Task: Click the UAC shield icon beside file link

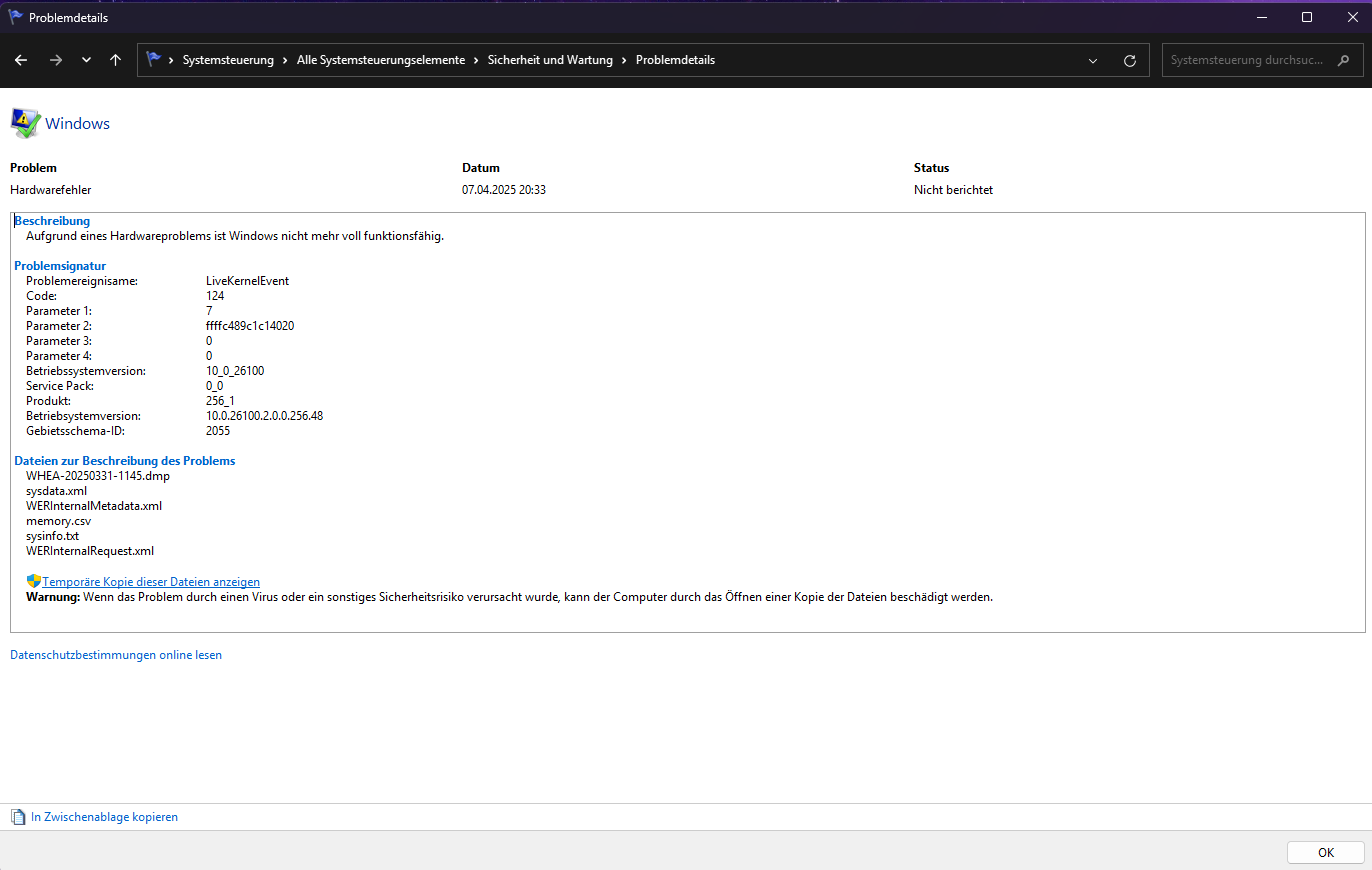Action: [33, 581]
